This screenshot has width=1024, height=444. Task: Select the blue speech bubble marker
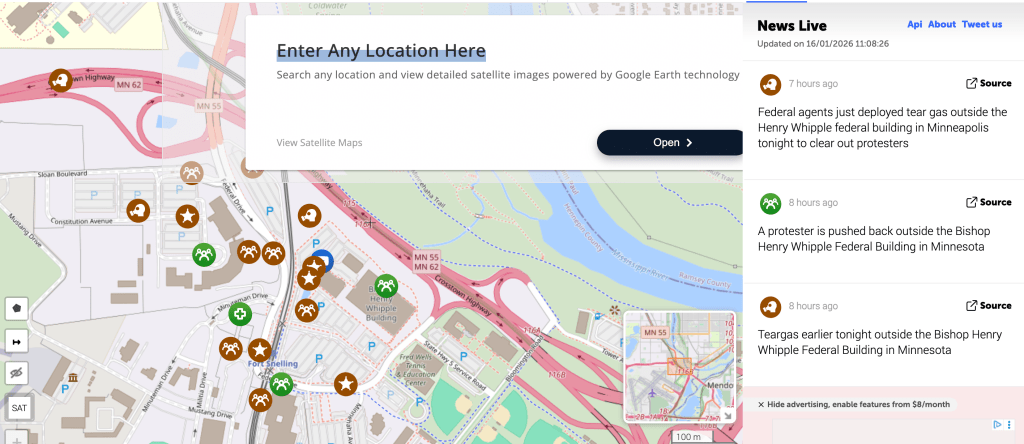click(x=323, y=261)
